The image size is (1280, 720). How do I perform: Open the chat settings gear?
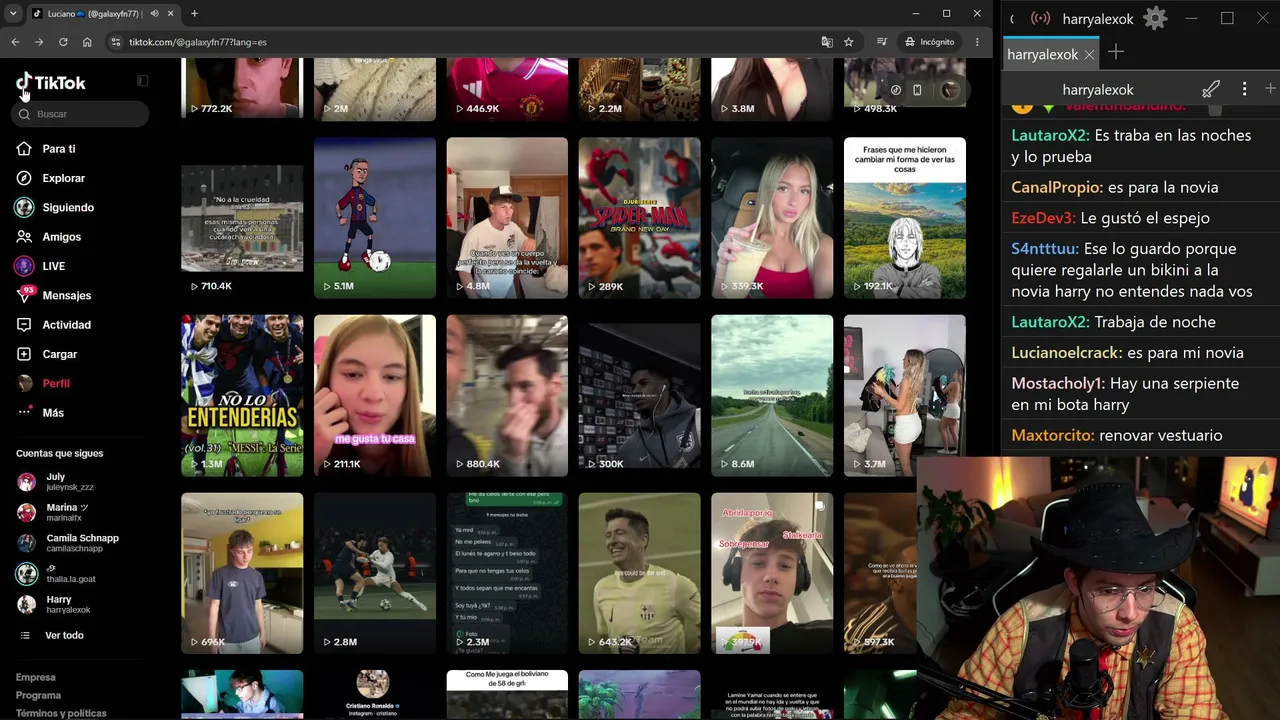[1155, 18]
